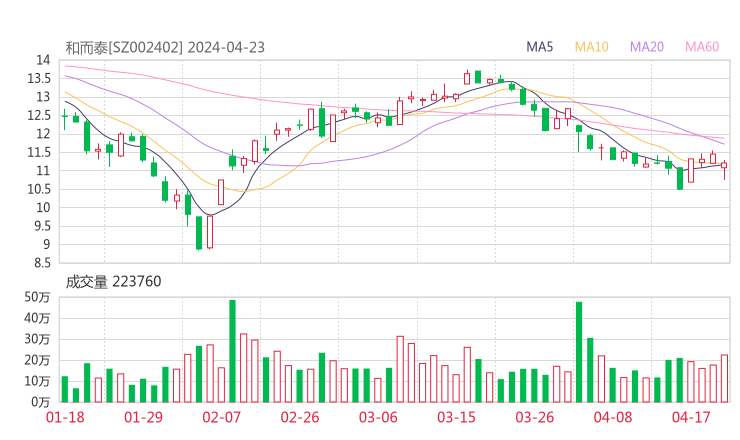Click the 30万 volume axis label
Image resolution: width=740 pixels, height=440 pixels.
[37, 339]
